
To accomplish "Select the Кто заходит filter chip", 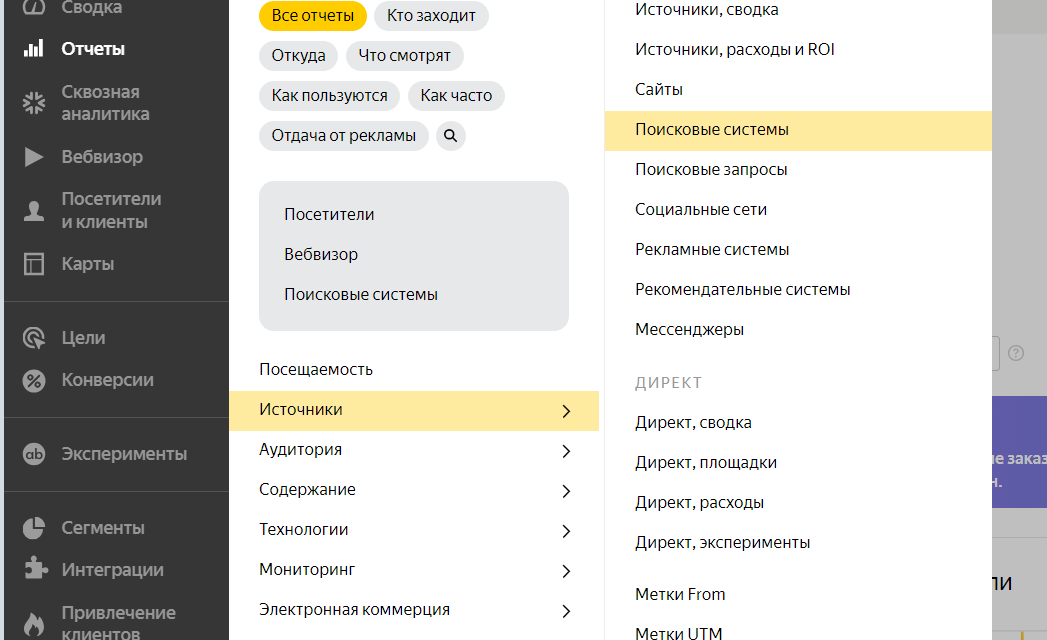I will point(431,16).
